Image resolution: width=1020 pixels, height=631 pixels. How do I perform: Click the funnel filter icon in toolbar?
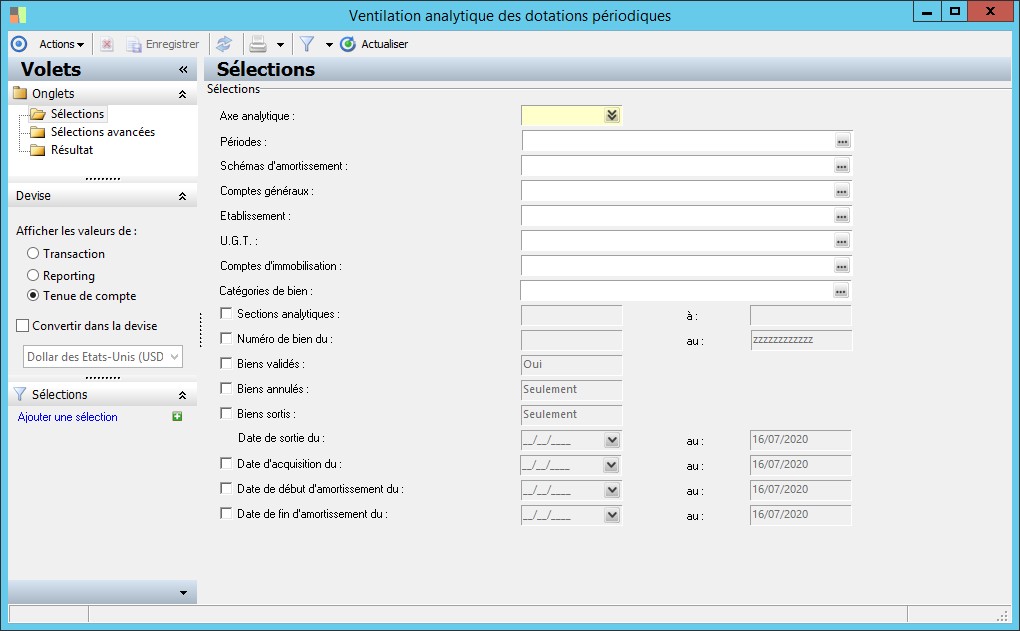(307, 44)
